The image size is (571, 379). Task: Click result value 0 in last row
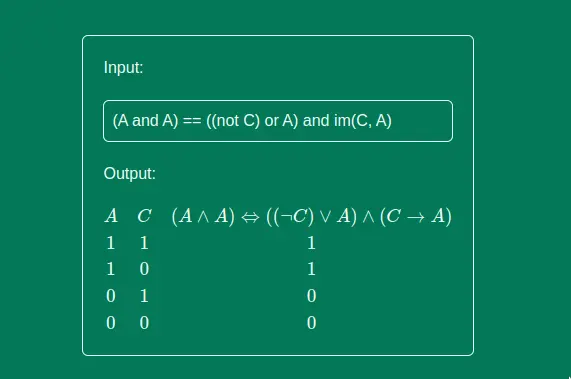coord(311,323)
